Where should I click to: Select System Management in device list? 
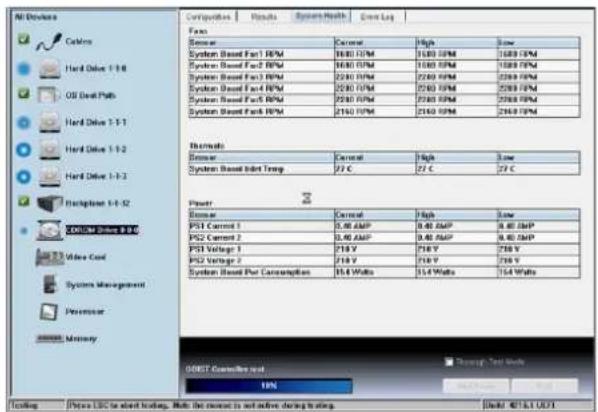coord(105,285)
